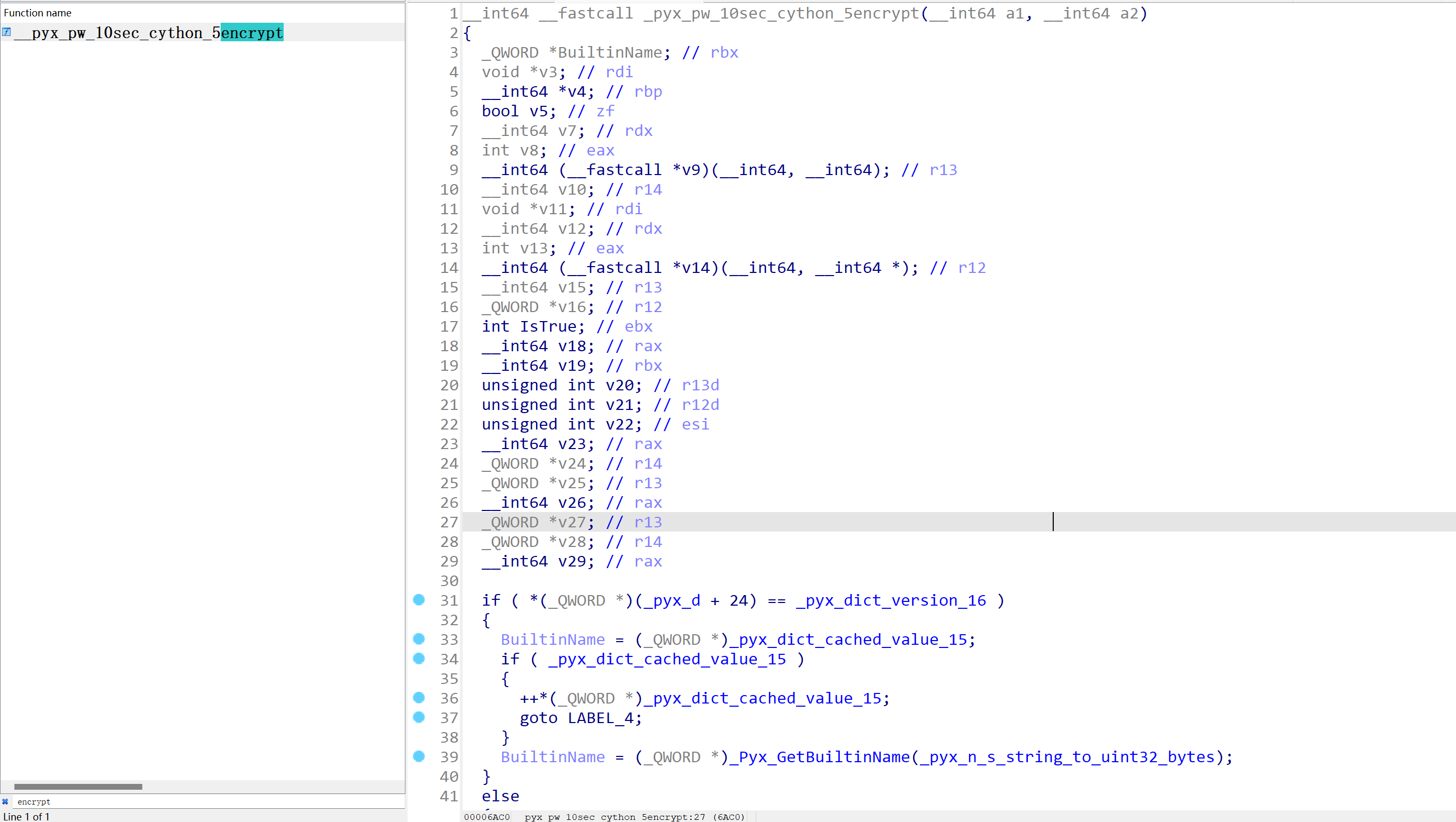Click the function 'f' icon beside the encrypt entry
The image size is (1456, 822).
tap(6, 32)
